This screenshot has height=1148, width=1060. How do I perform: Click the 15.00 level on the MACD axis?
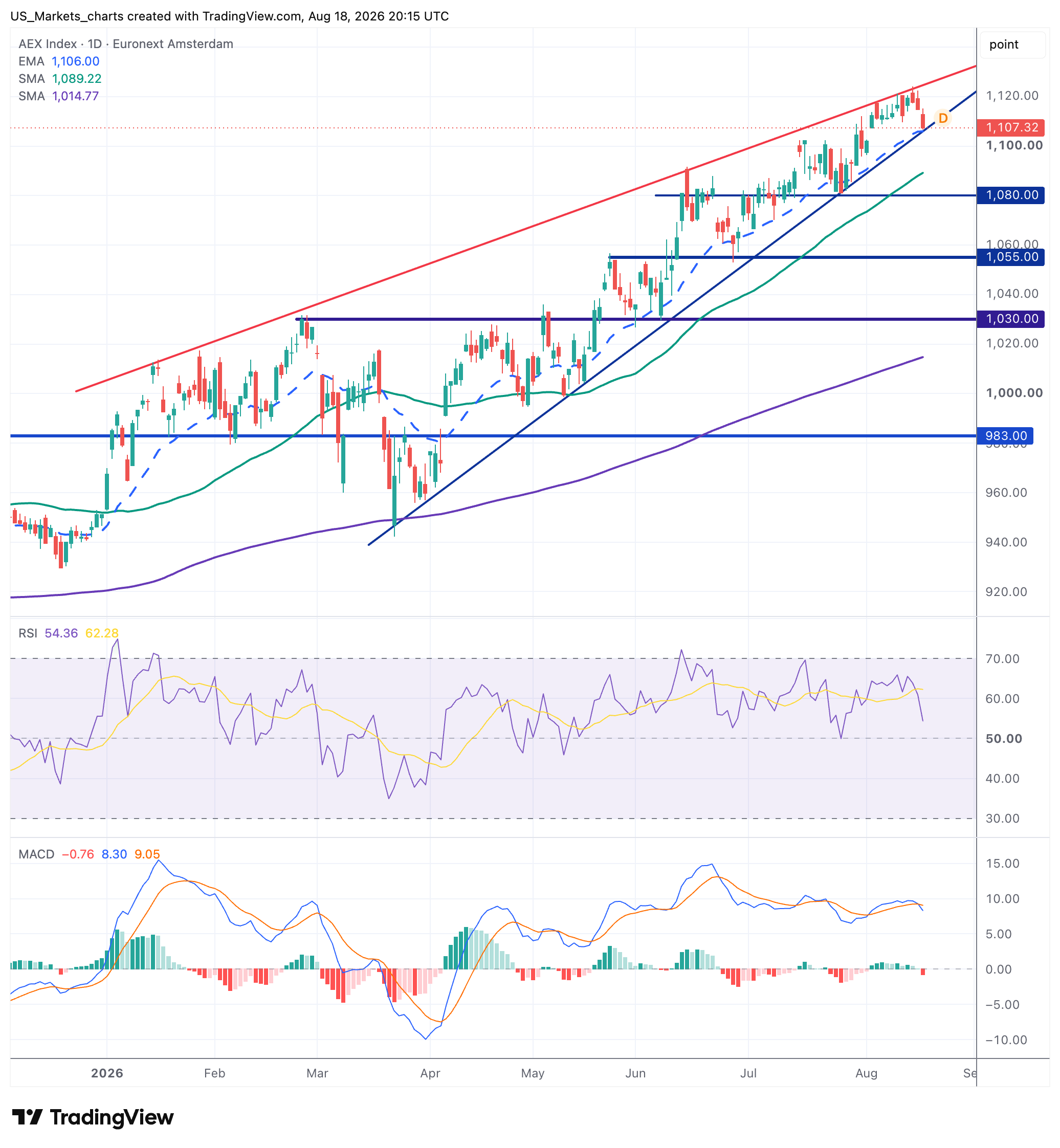(x=1003, y=864)
